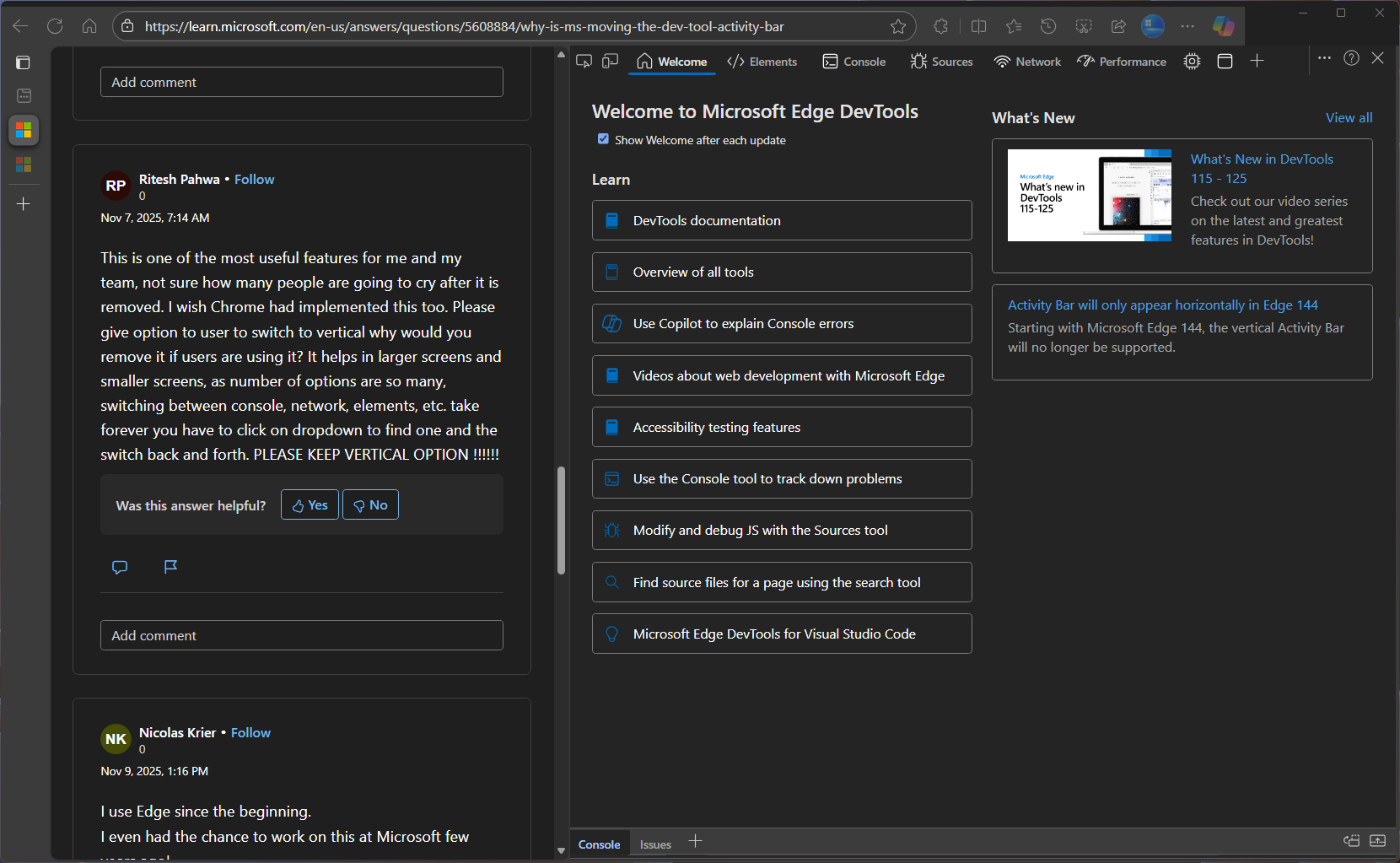Open Edge Settings and more menu

1187,26
